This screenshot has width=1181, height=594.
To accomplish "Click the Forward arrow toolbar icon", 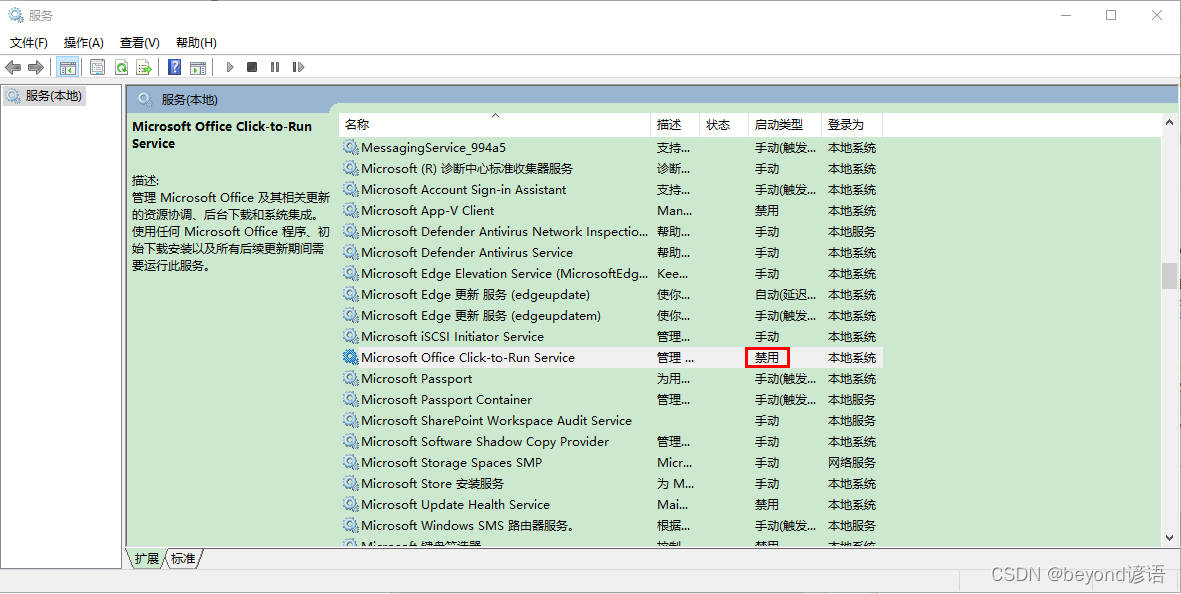I will pos(35,68).
